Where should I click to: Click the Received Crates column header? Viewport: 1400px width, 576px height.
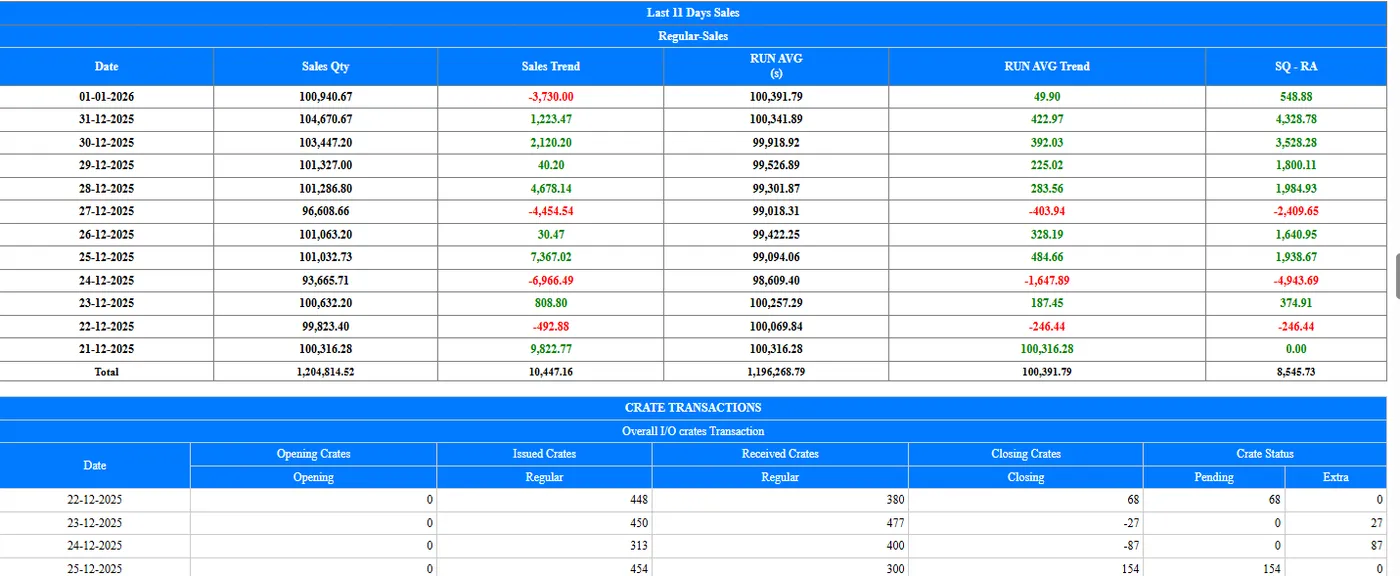780,454
